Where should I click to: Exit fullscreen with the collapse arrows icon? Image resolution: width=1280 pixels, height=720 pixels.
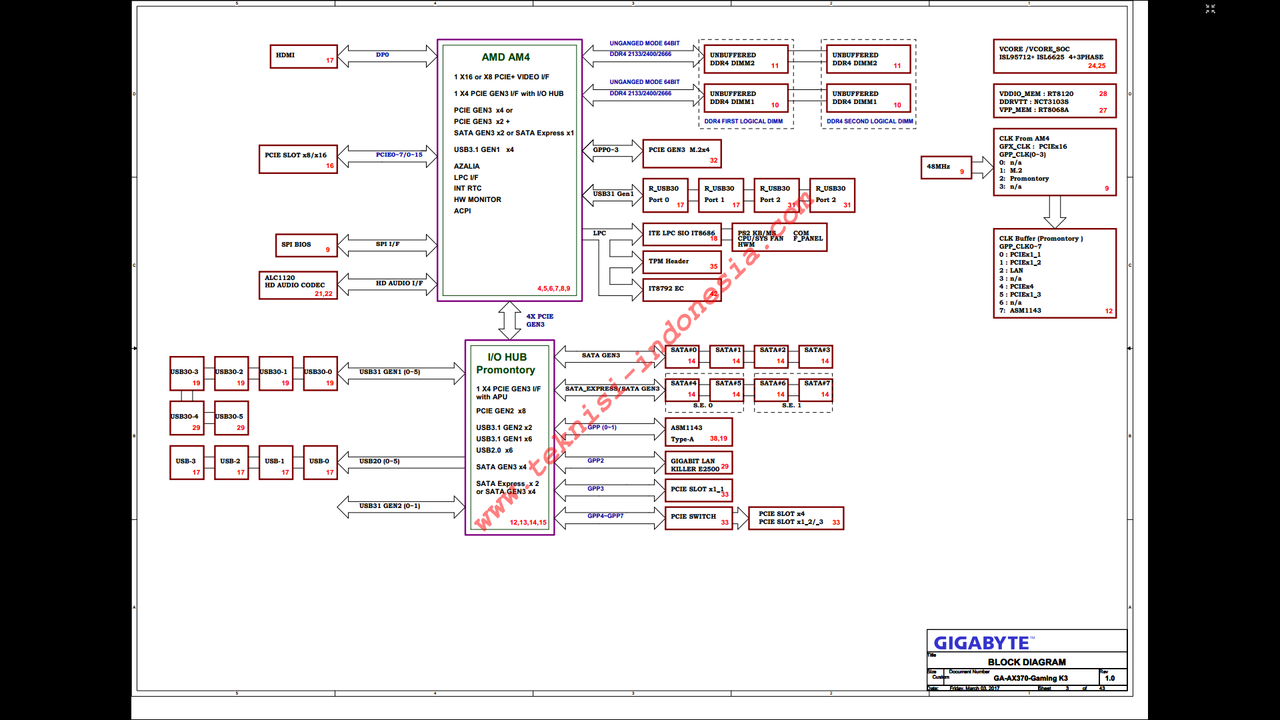pyautogui.click(x=1210, y=9)
